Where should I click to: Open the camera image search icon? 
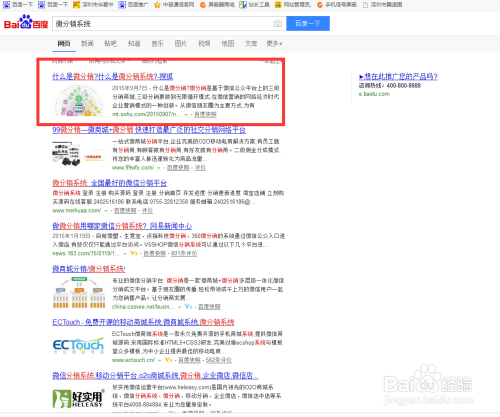pos(277,24)
